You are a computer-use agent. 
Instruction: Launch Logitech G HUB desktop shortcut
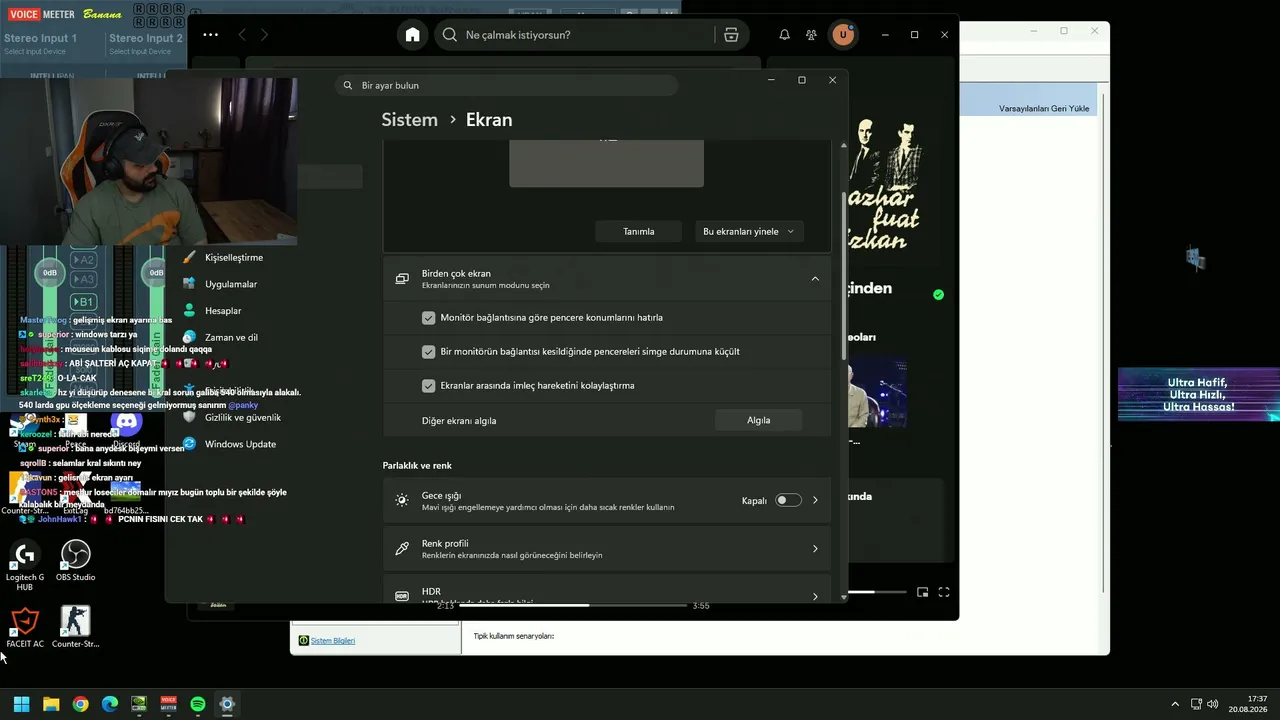point(25,566)
